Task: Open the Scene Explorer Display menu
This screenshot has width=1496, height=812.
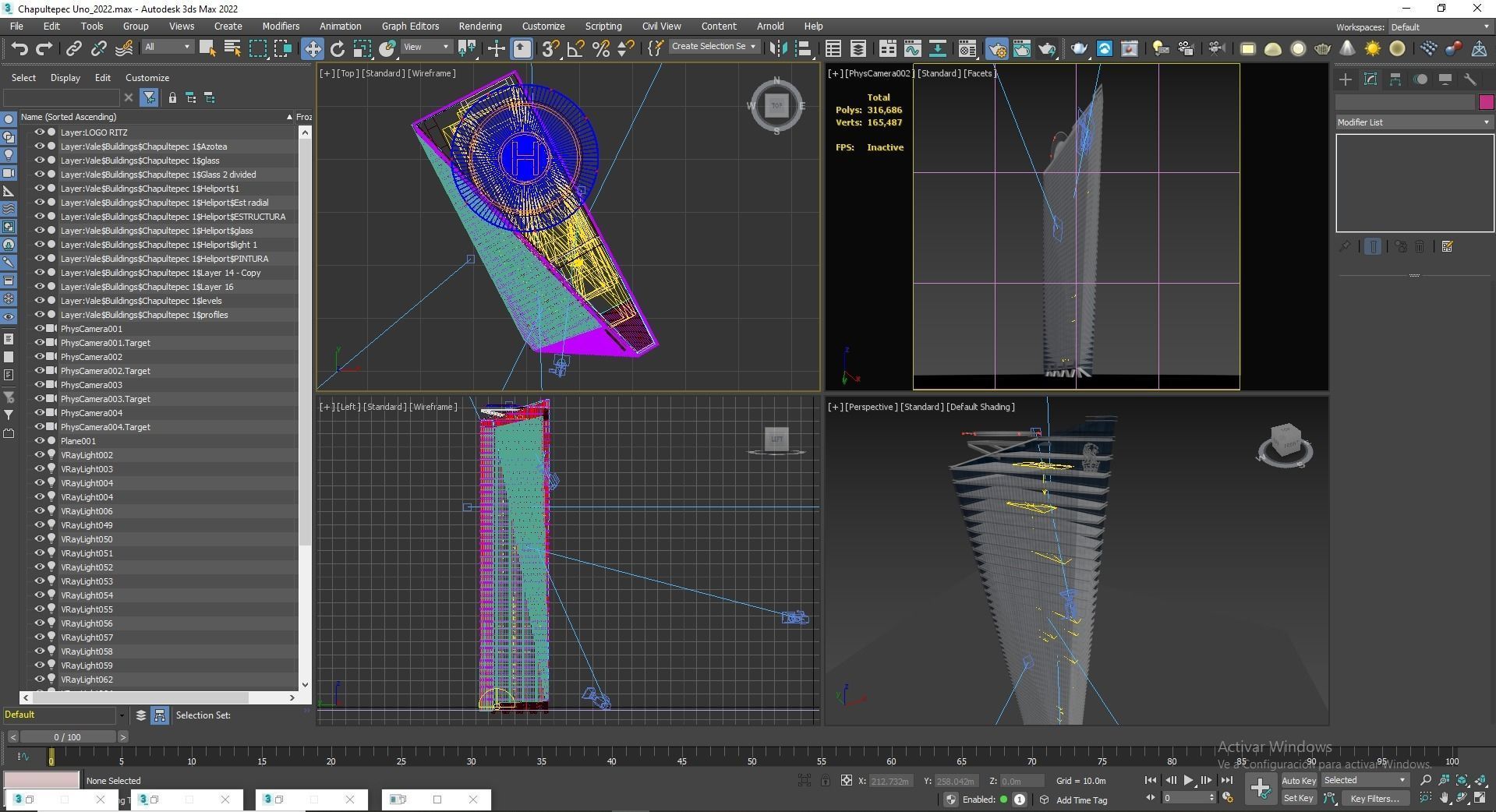Action: (x=65, y=78)
